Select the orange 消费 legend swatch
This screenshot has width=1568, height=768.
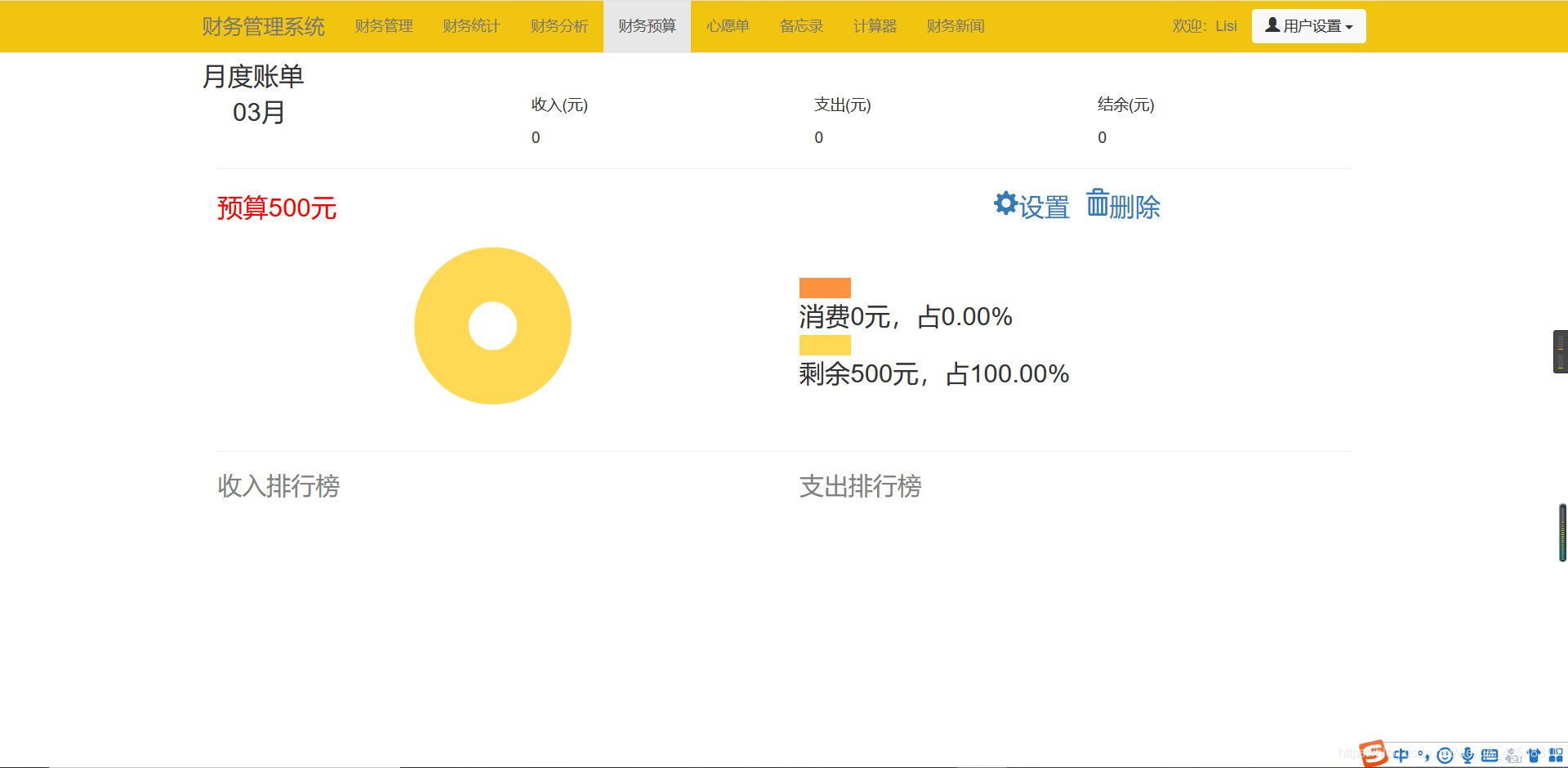coord(824,288)
